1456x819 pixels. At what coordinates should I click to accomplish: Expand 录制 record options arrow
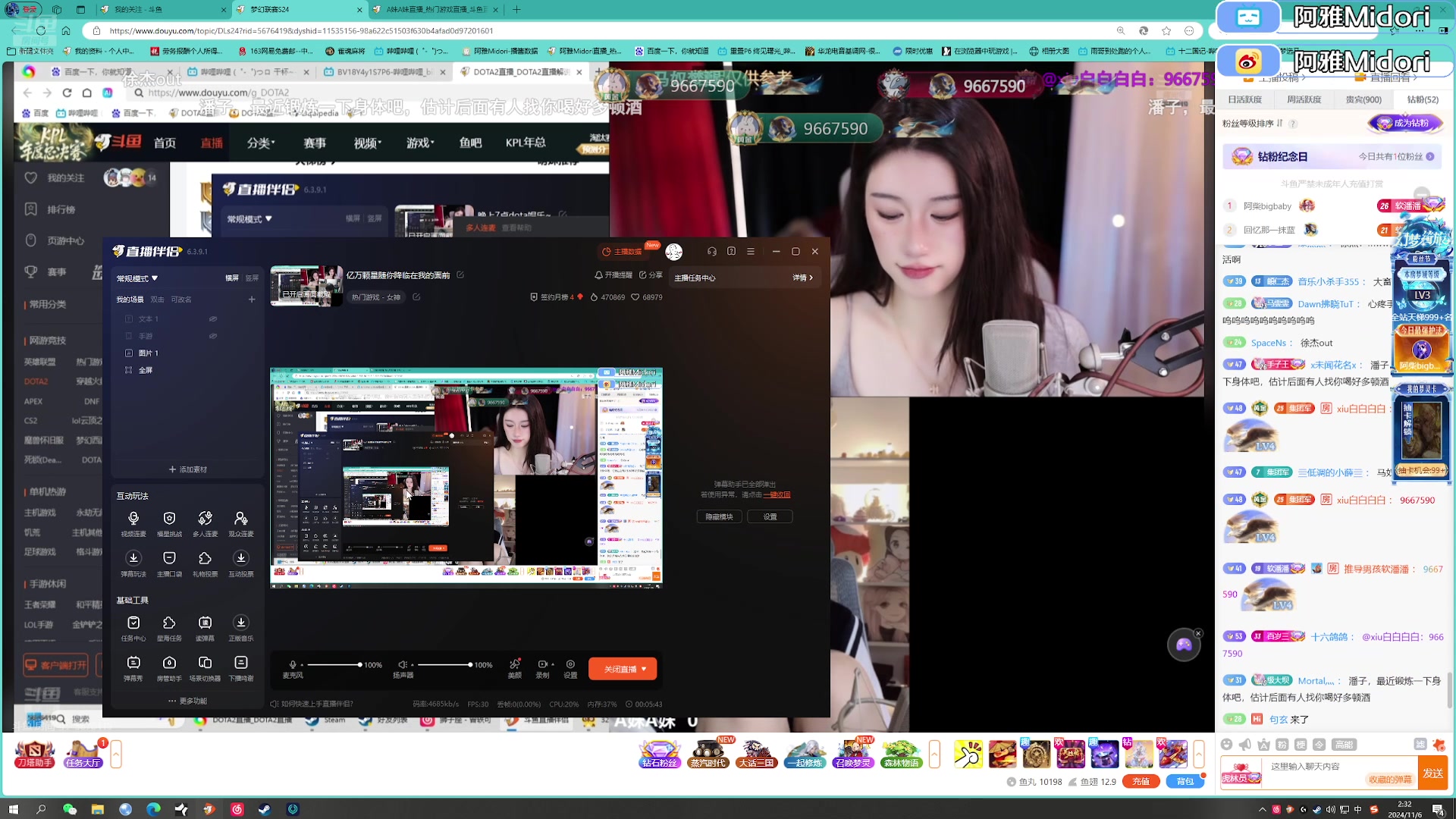point(552,664)
